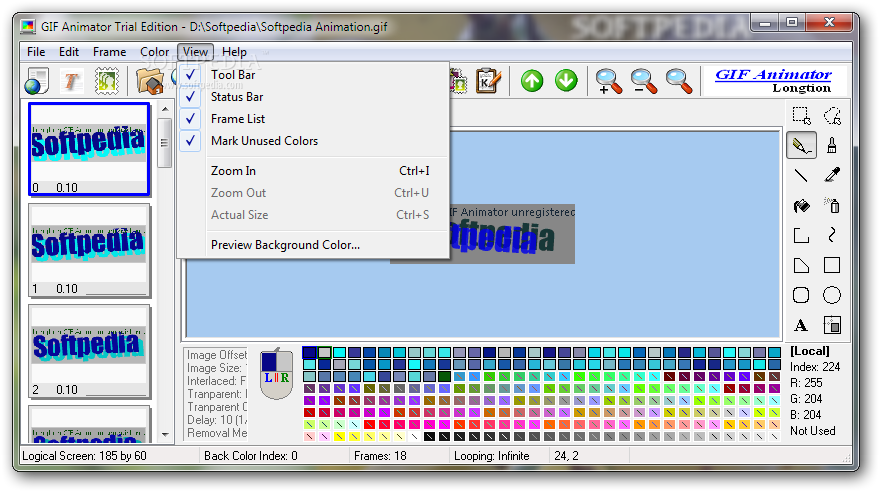Viewport: 880px width, 492px height.
Task: Click frame list scroll down arrow
Action: coord(164,434)
